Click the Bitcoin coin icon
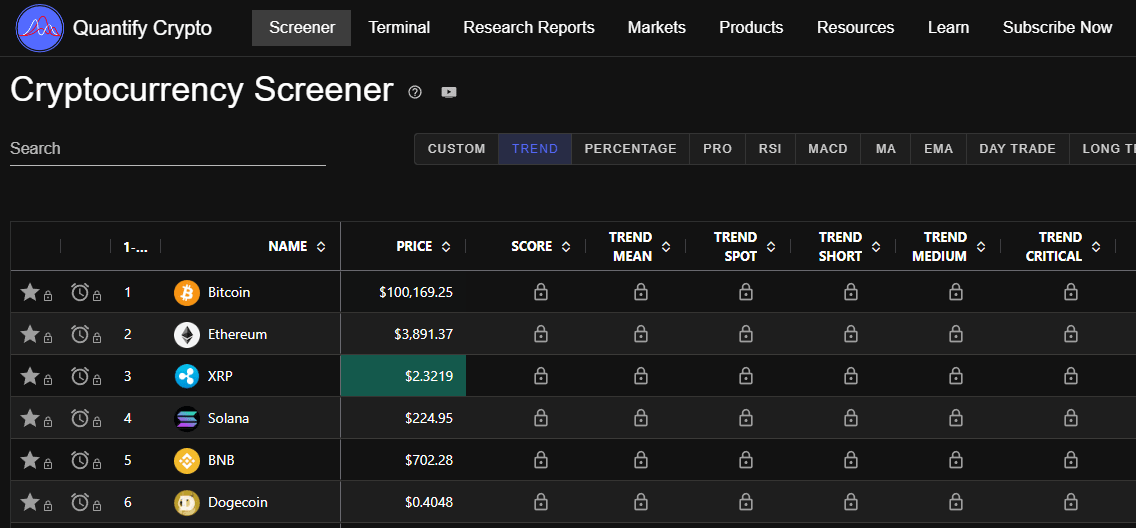 [x=187, y=293]
